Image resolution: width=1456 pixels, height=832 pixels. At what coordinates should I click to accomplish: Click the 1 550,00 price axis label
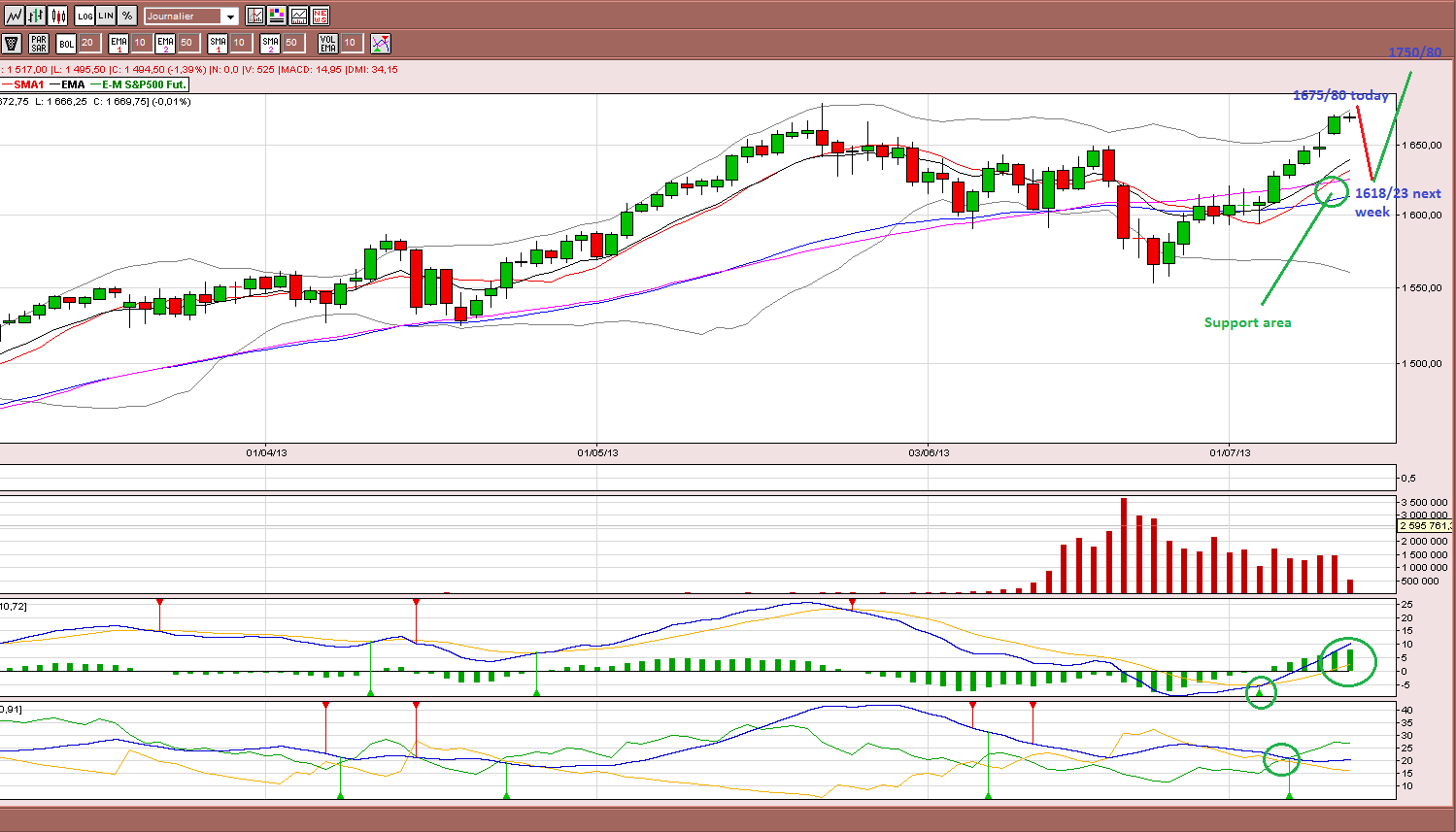1422,288
